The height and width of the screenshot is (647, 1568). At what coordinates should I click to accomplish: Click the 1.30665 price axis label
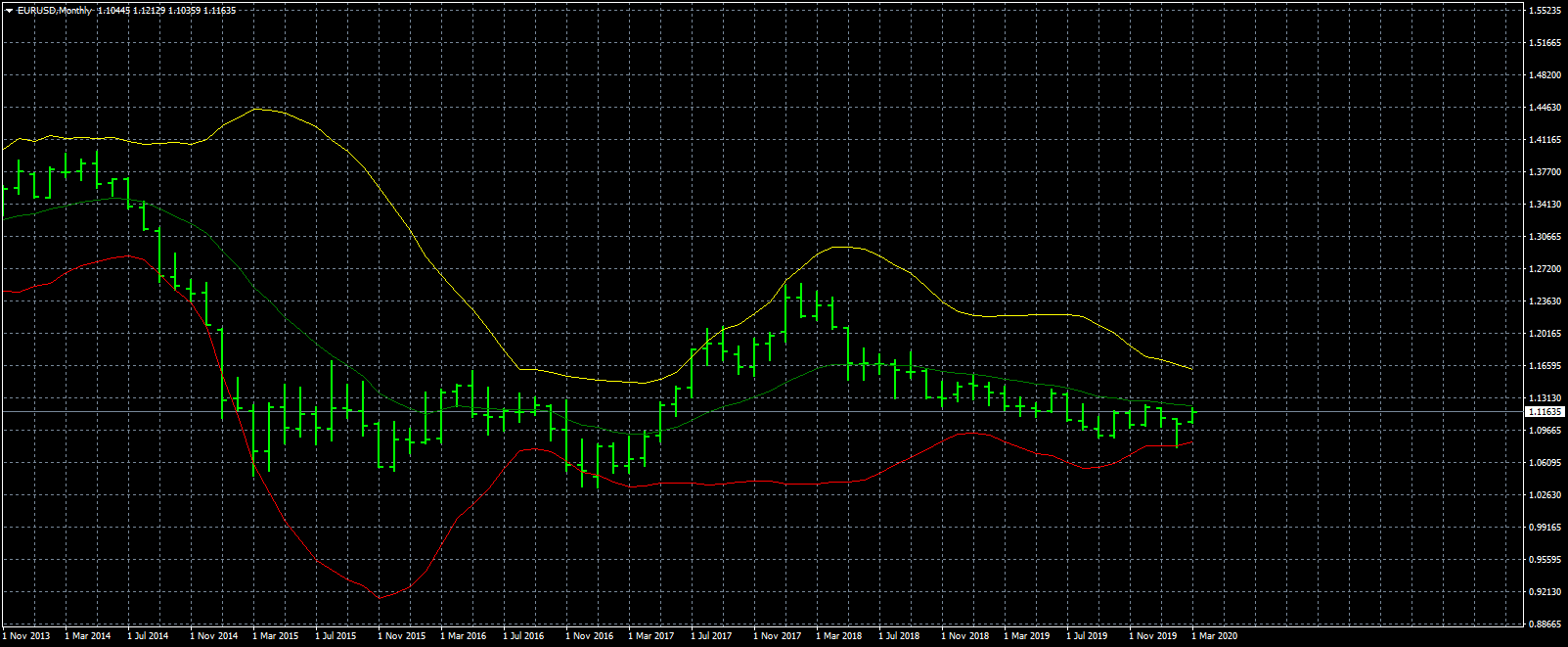point(1546,237)
